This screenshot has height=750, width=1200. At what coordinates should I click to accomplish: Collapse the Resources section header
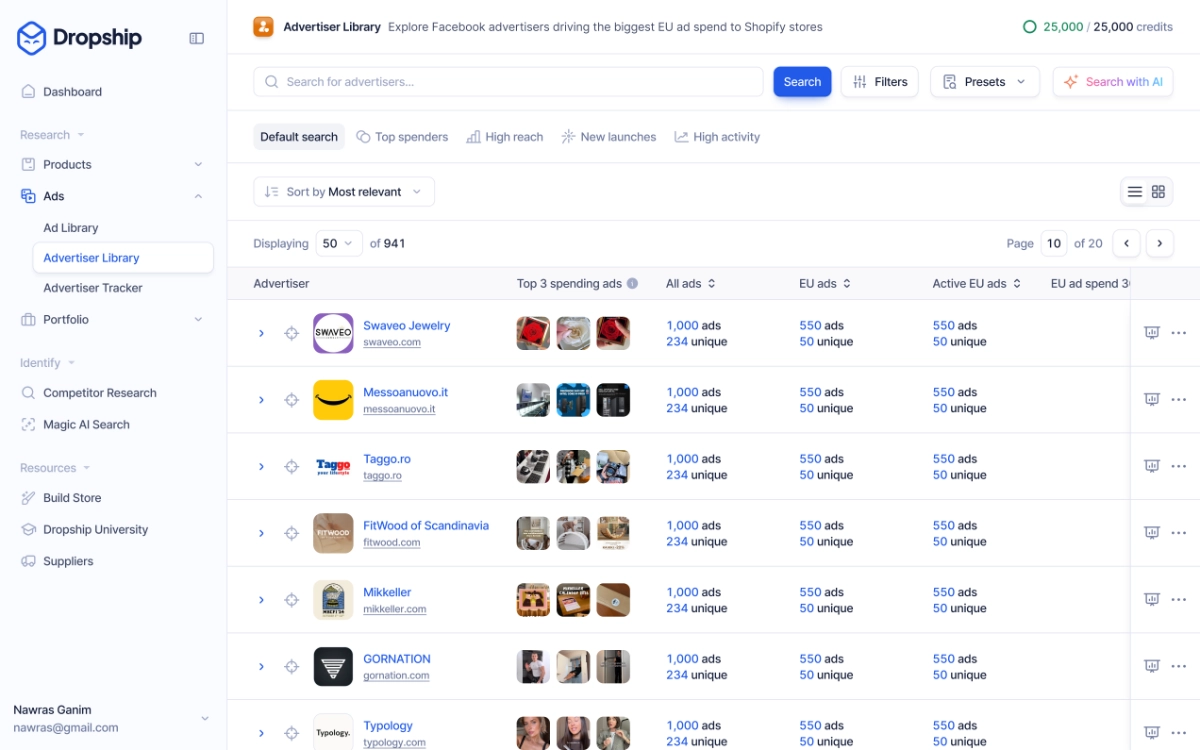click(x=55, y=468)
